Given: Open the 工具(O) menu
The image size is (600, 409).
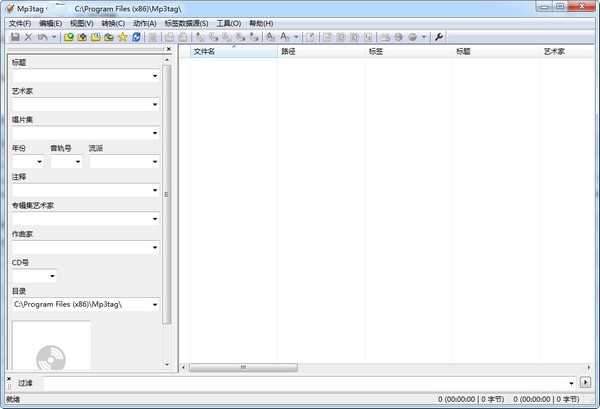Looking at the screenshot, I should (x=229, y=23).
